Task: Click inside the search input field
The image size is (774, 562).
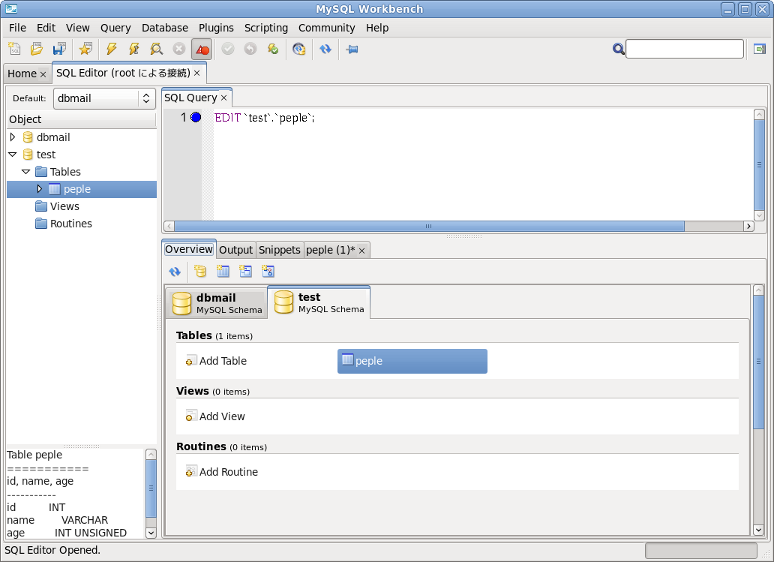Action: coord(684,49)
